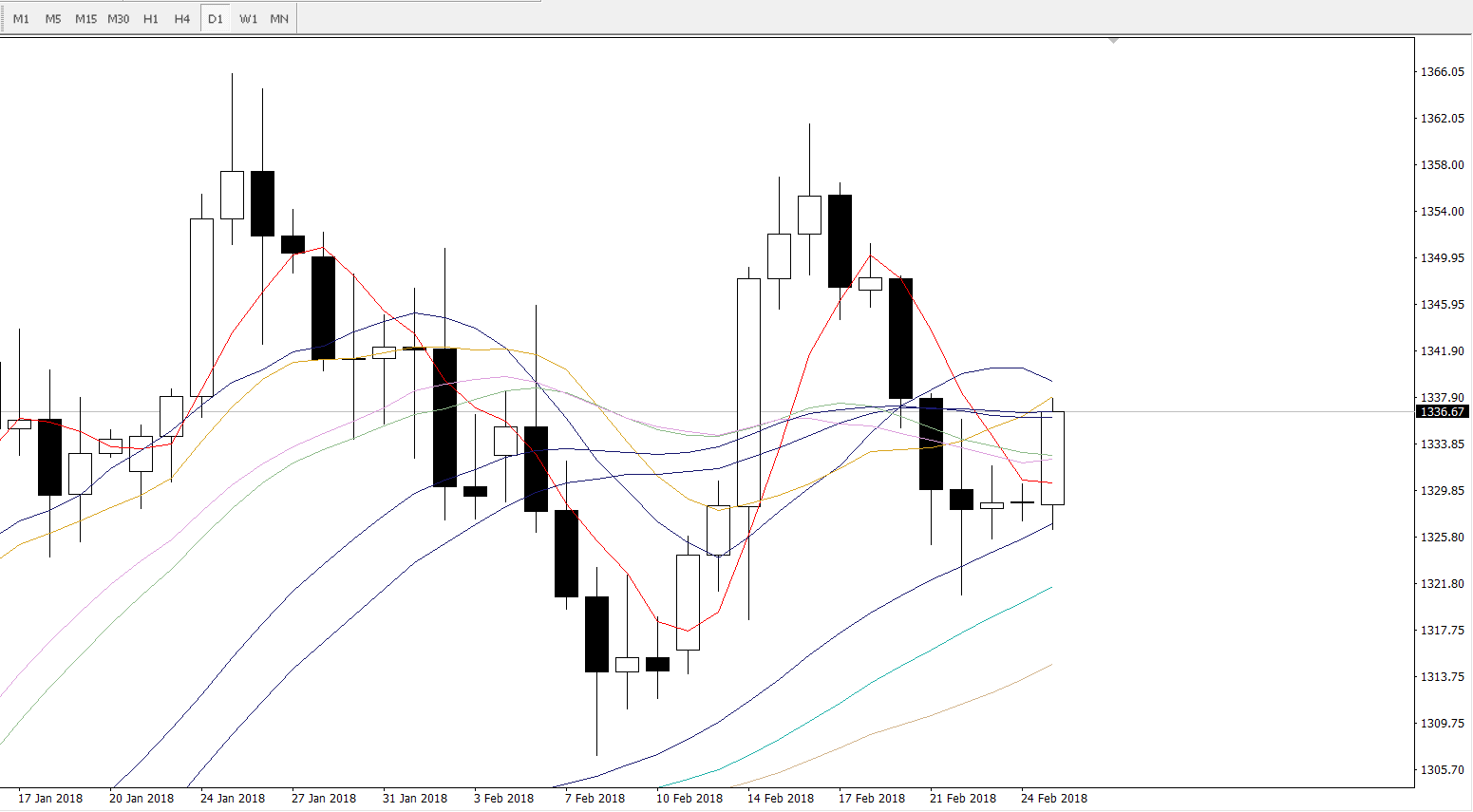Choose the H4 four-hour timeframe
Screen dimensions: 1473x812
click(x=182, y=19)
